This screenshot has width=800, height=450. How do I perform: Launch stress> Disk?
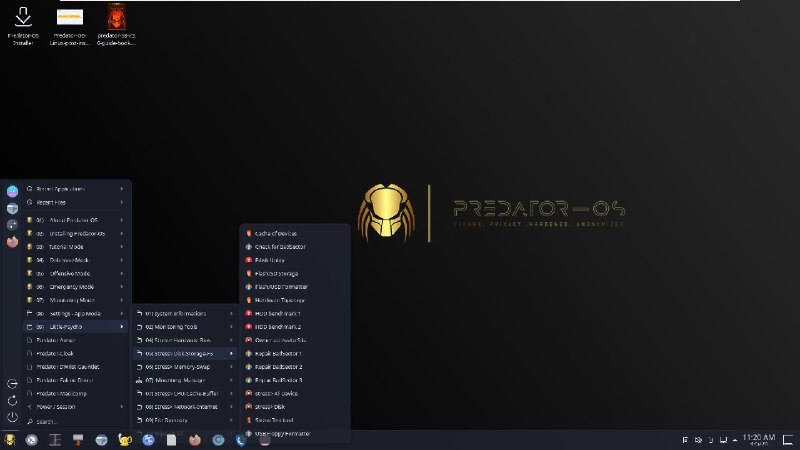[x=295, y=407]
